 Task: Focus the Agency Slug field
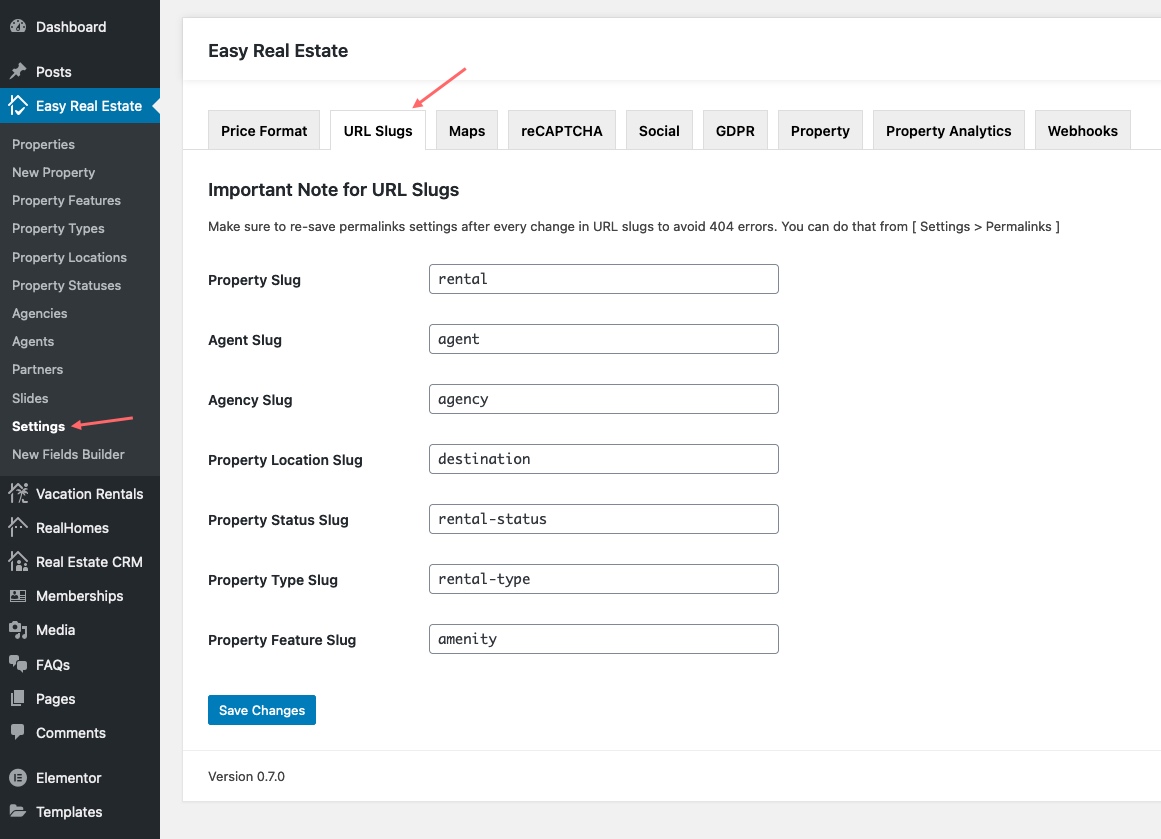tap(603, 399)
